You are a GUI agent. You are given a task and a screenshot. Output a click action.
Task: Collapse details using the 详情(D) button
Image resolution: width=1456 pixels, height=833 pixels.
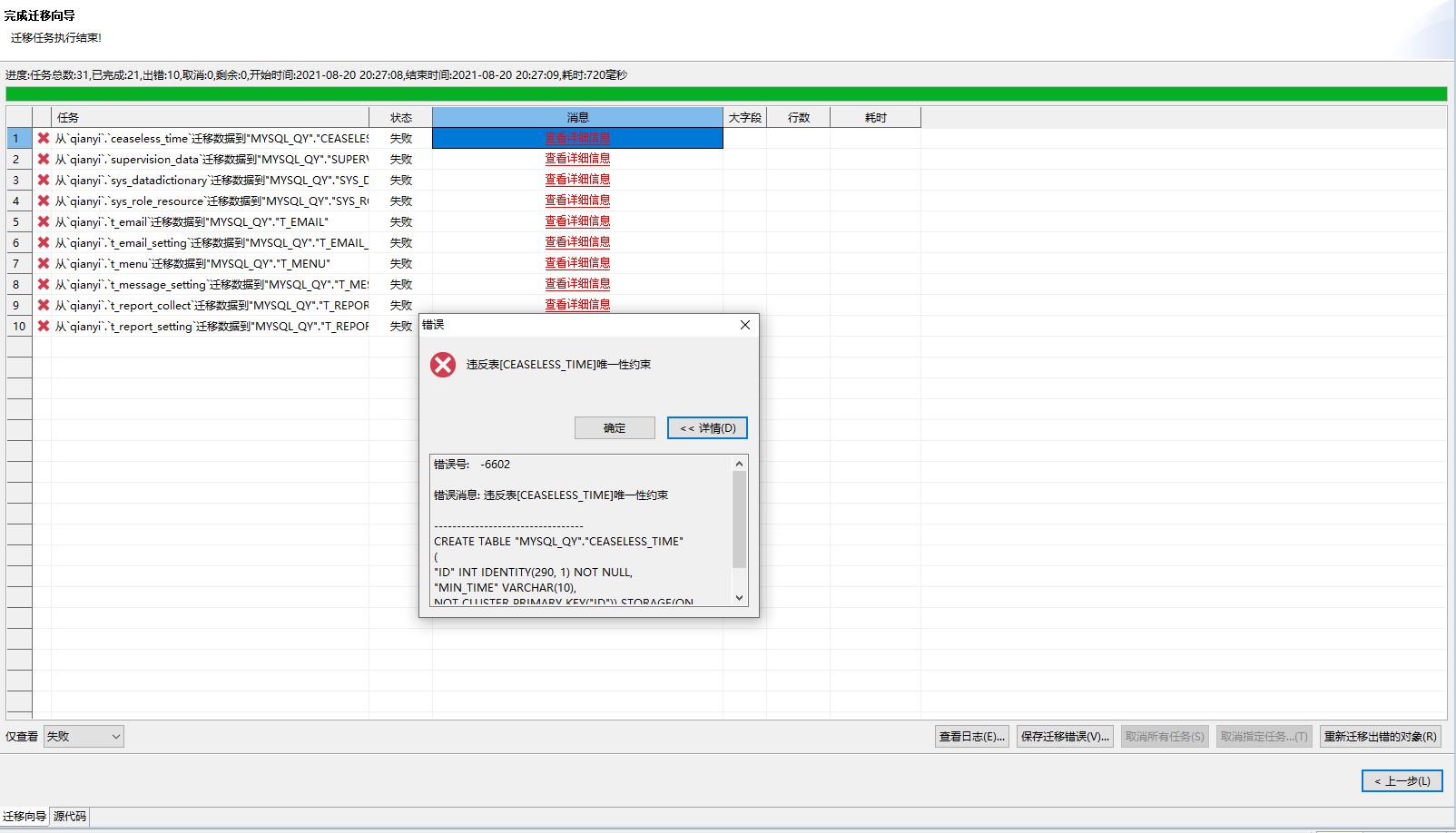(707, 427)
